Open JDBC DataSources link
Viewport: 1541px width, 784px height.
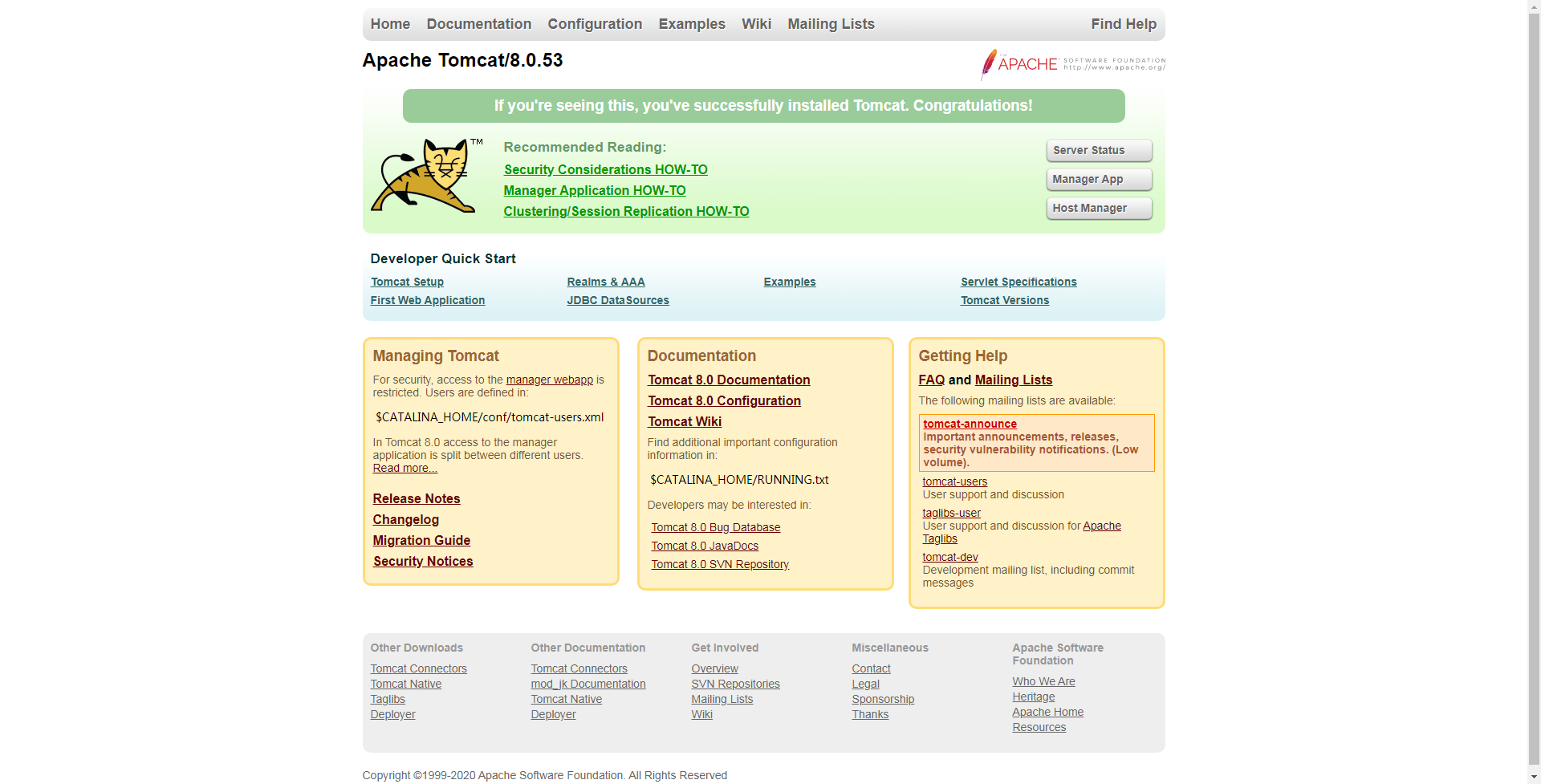pos(618,300)
